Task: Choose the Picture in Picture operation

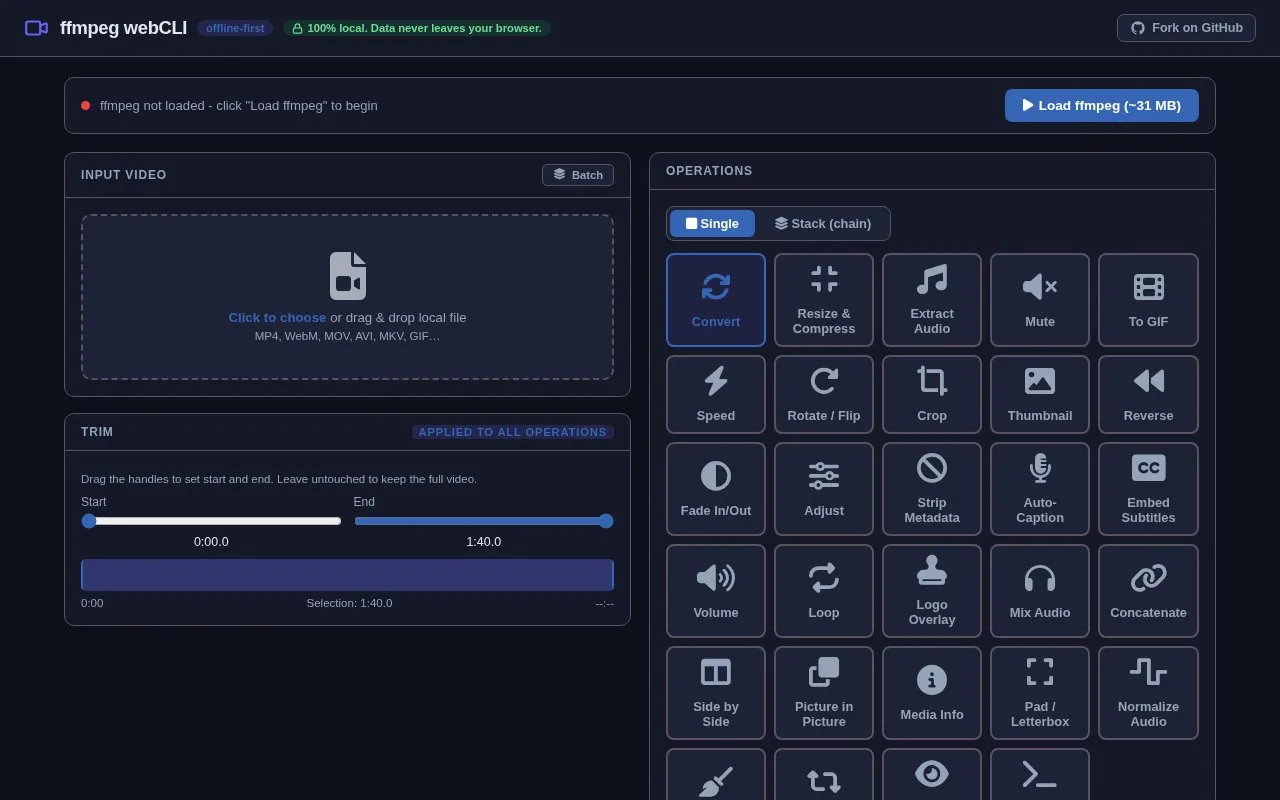Action: (824, 693)
